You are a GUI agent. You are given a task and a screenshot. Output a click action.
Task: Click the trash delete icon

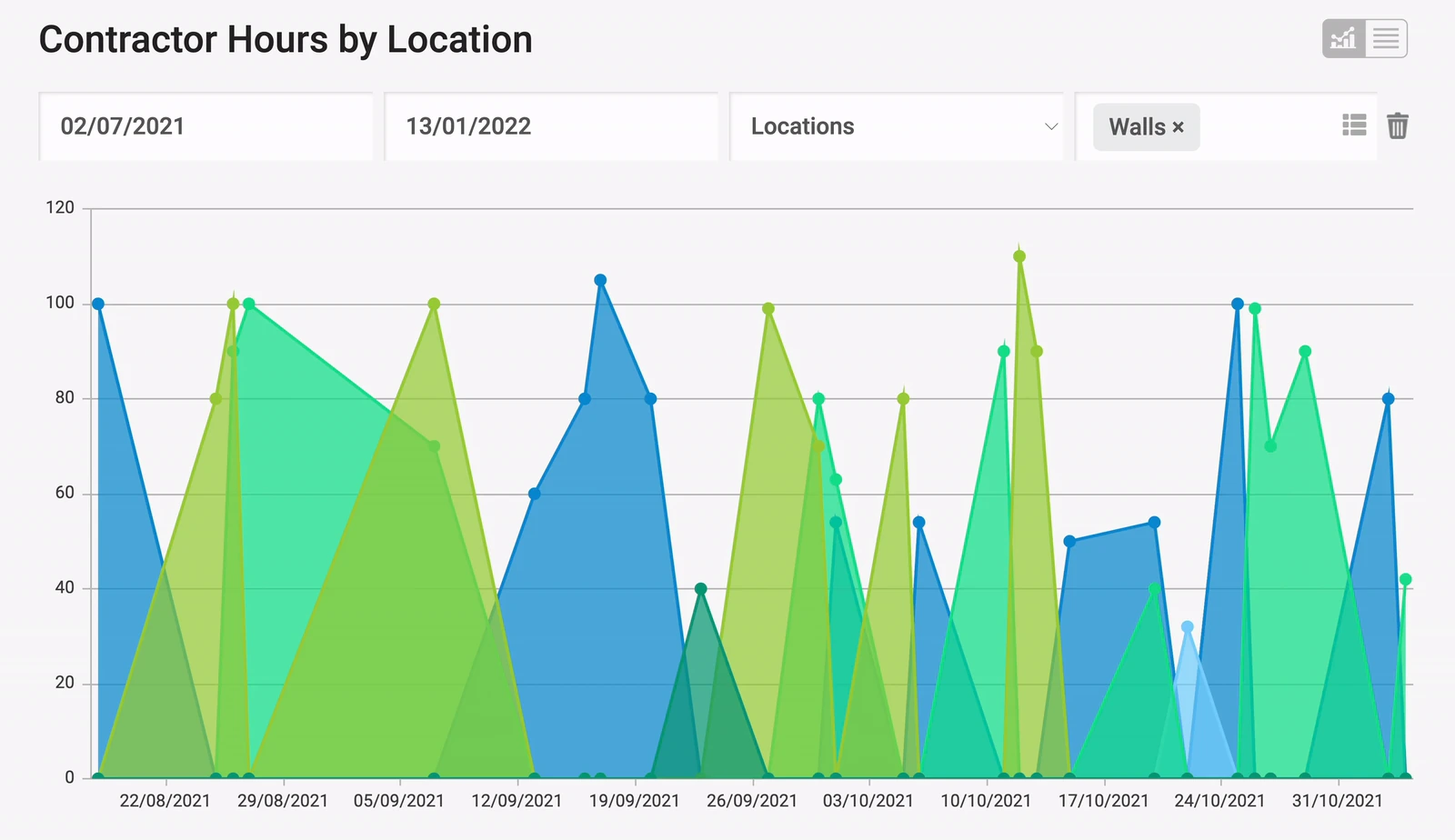pos(1398,125)
